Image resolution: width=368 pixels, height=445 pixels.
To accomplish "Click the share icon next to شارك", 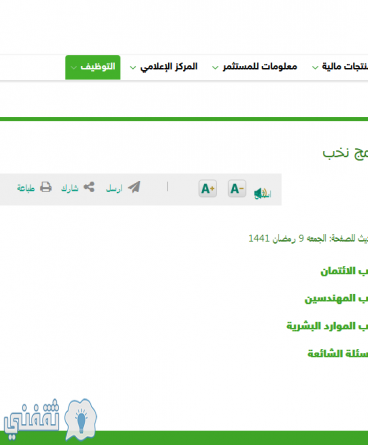I will (x=89, y=187).
